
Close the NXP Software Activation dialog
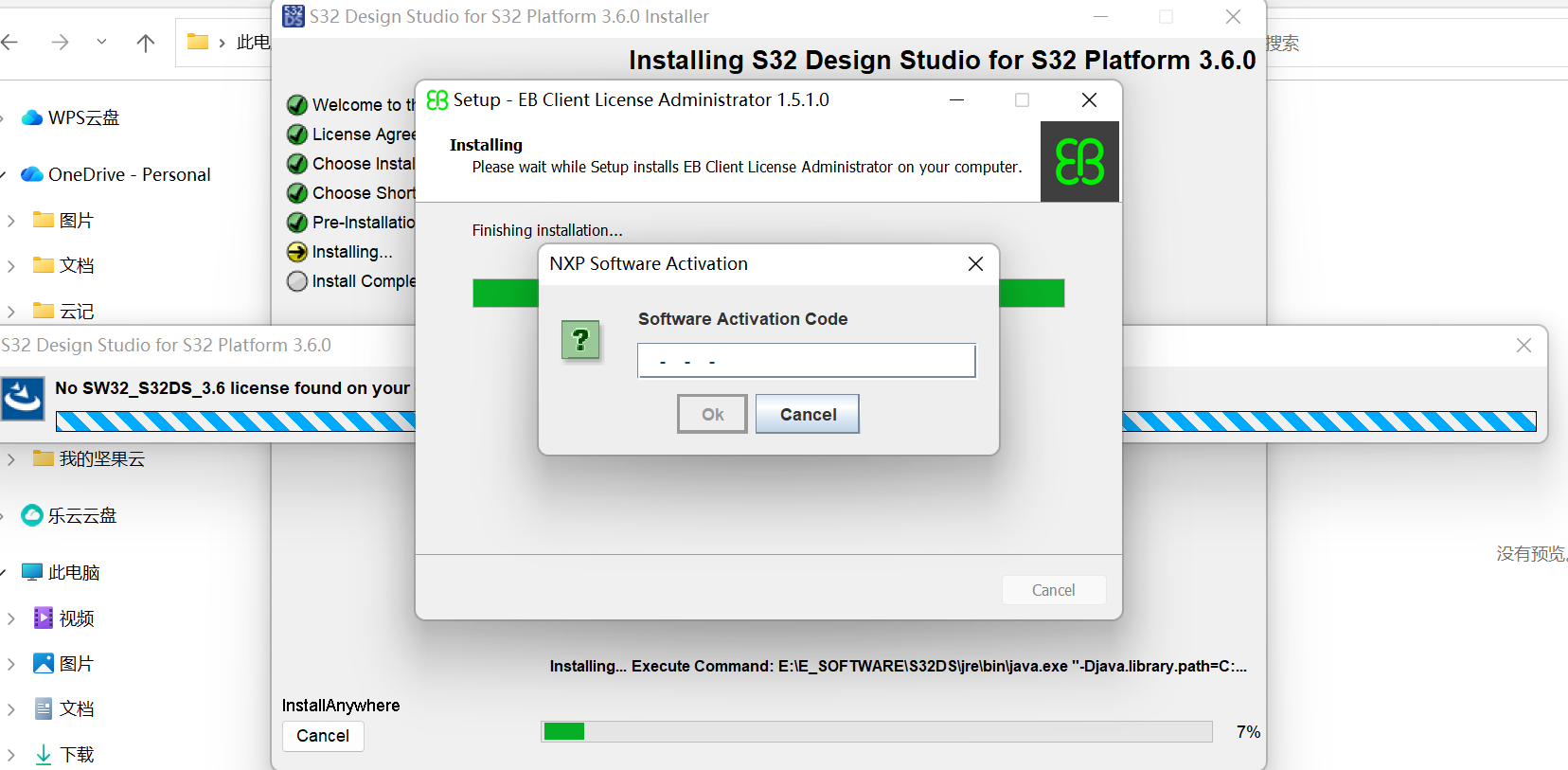point(975,264)
